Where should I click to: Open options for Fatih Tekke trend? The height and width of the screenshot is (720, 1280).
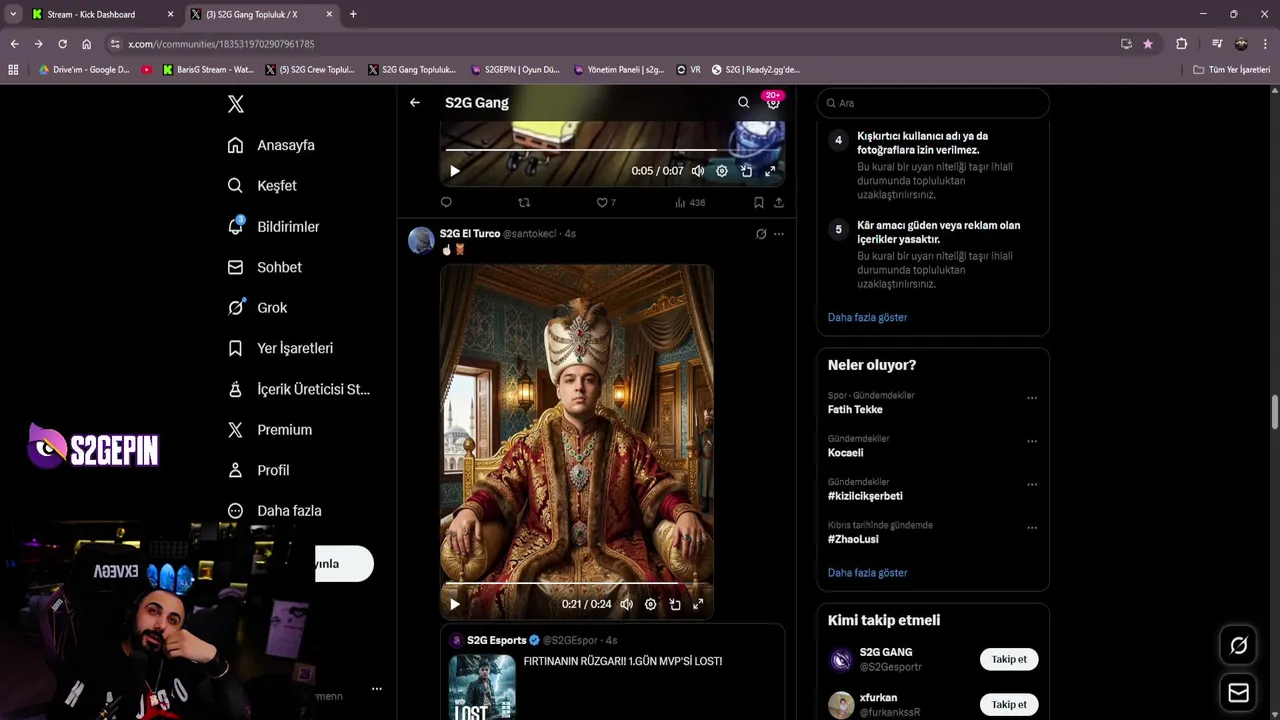pos(1032,398)
